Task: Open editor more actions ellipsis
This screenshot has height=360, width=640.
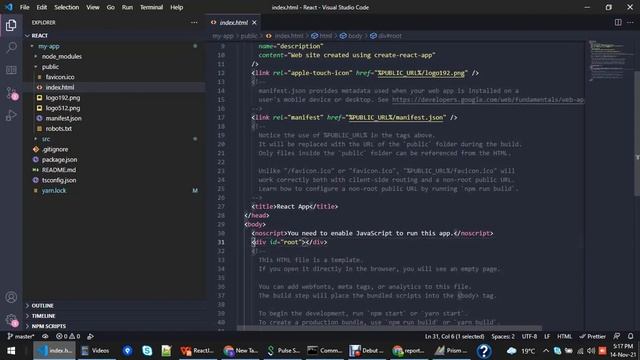Action: point(630,22)
